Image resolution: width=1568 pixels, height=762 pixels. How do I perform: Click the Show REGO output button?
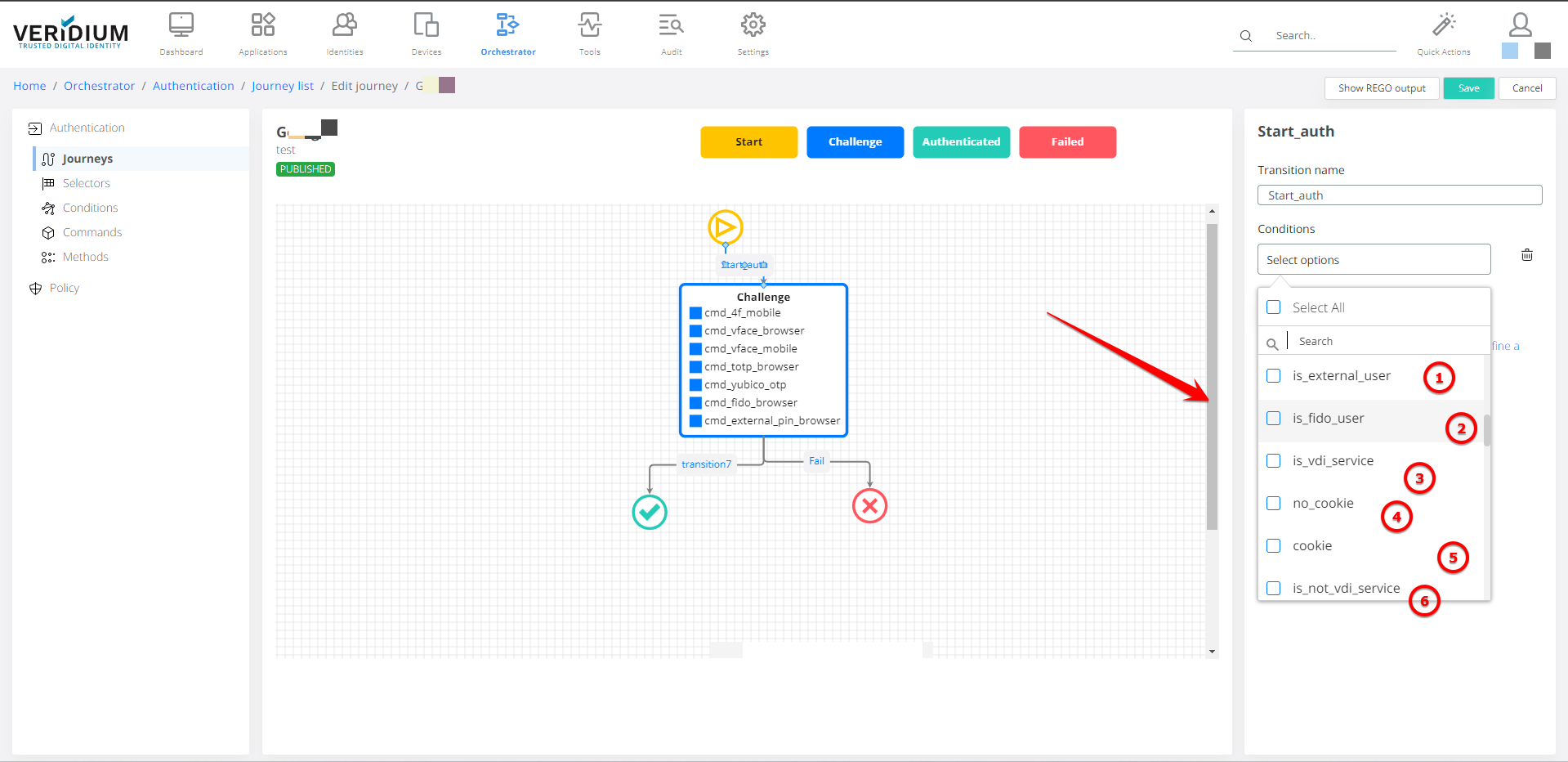click(x=1381, y=88)
